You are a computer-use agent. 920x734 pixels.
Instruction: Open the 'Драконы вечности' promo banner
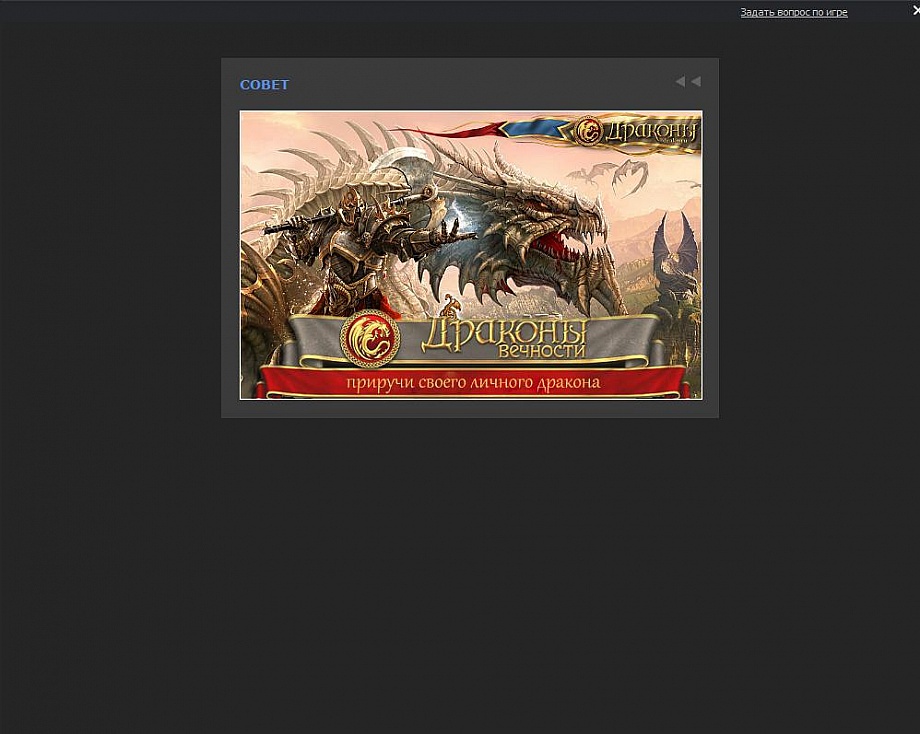click(x=471, y=255)
